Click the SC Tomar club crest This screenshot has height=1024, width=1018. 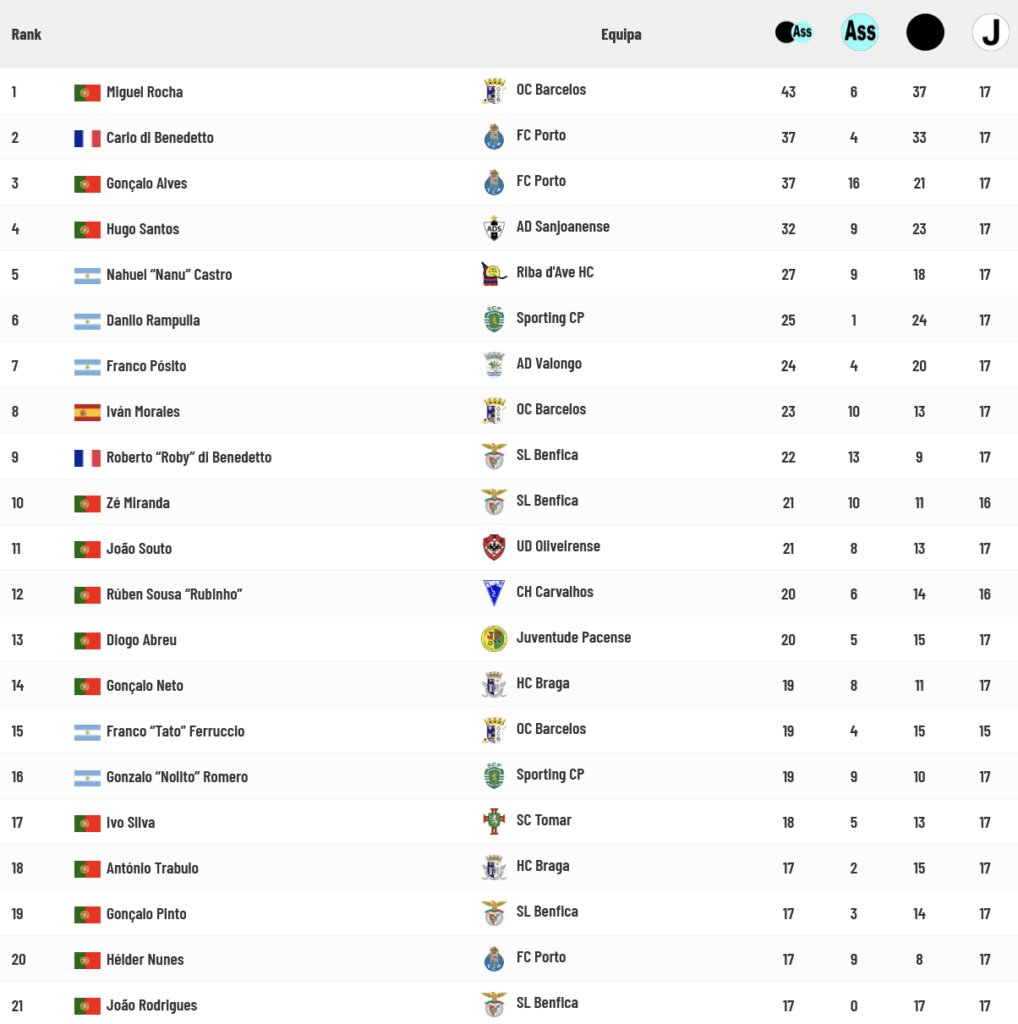(x=494, y=821)
